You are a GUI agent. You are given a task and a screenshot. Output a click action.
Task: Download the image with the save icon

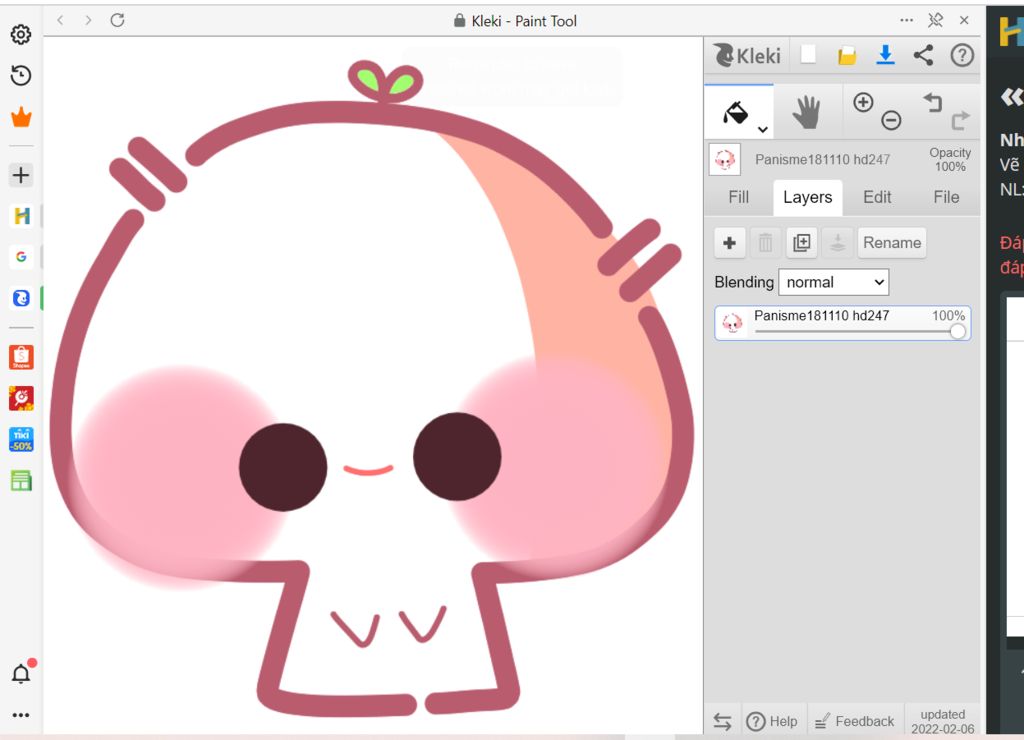[885, 55]
